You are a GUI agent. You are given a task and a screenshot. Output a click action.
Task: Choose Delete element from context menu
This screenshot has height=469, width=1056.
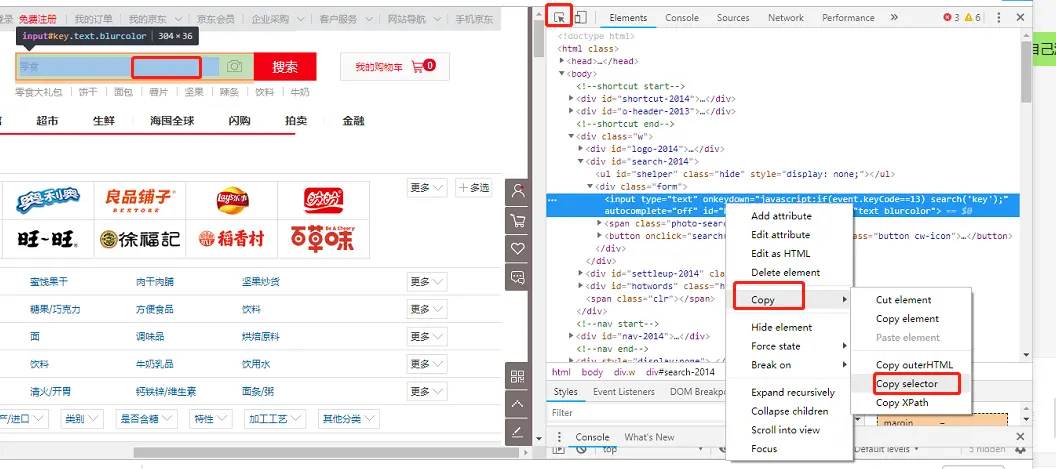[785, 273]
